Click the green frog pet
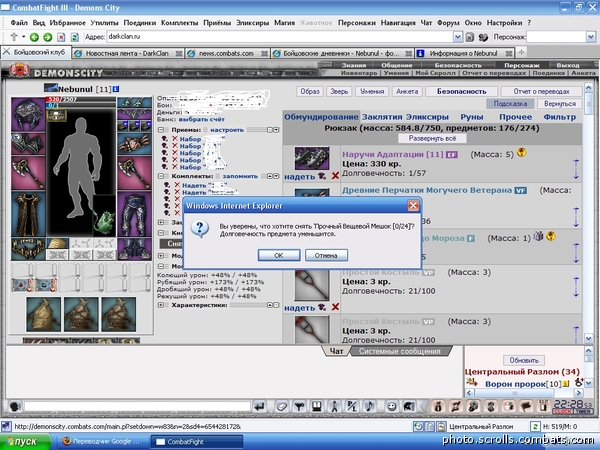 click(104, 223)
